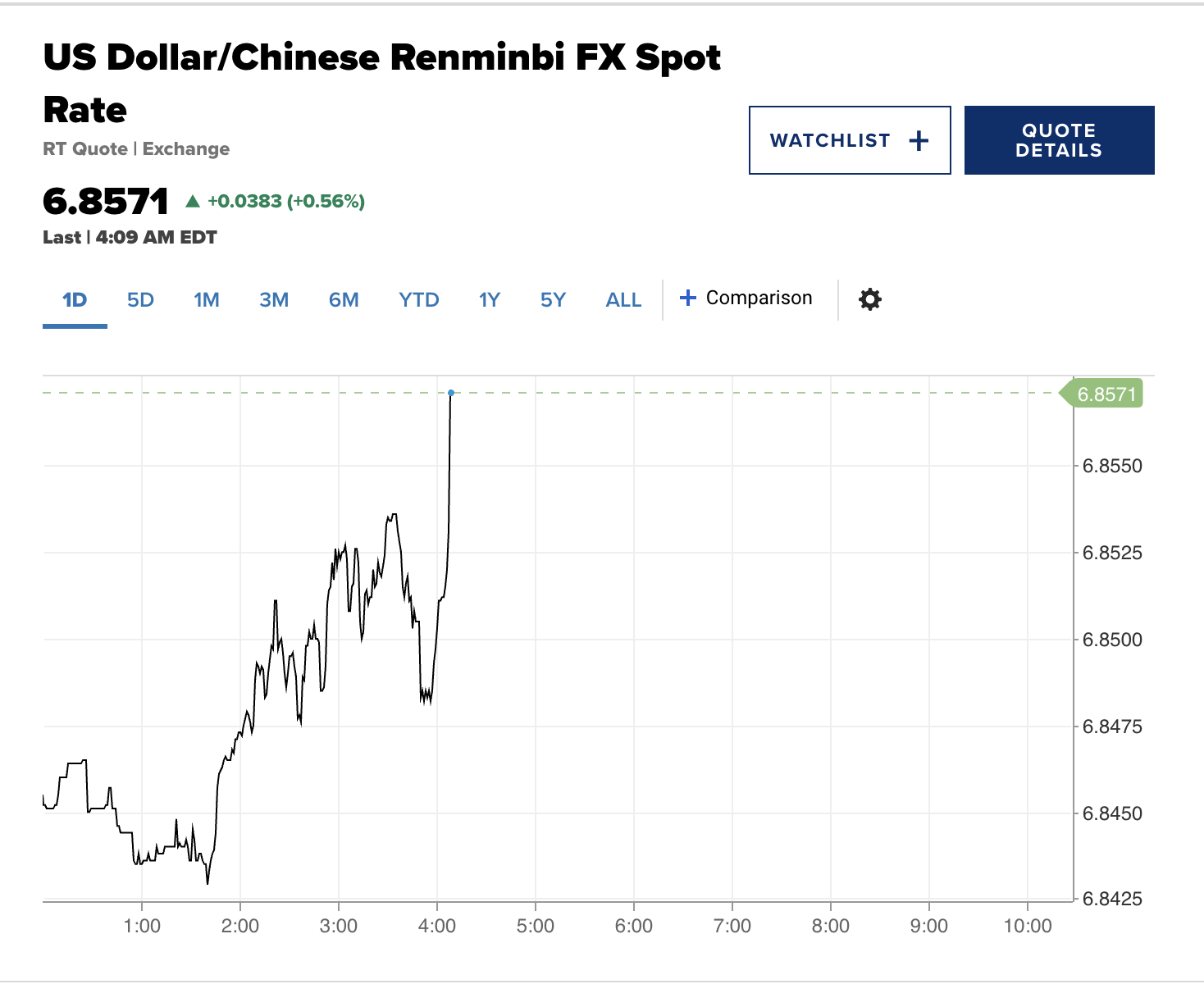Switch to the YTD chart view
This screenshot has height=984, width=1204.
click(x=418, y=300)
